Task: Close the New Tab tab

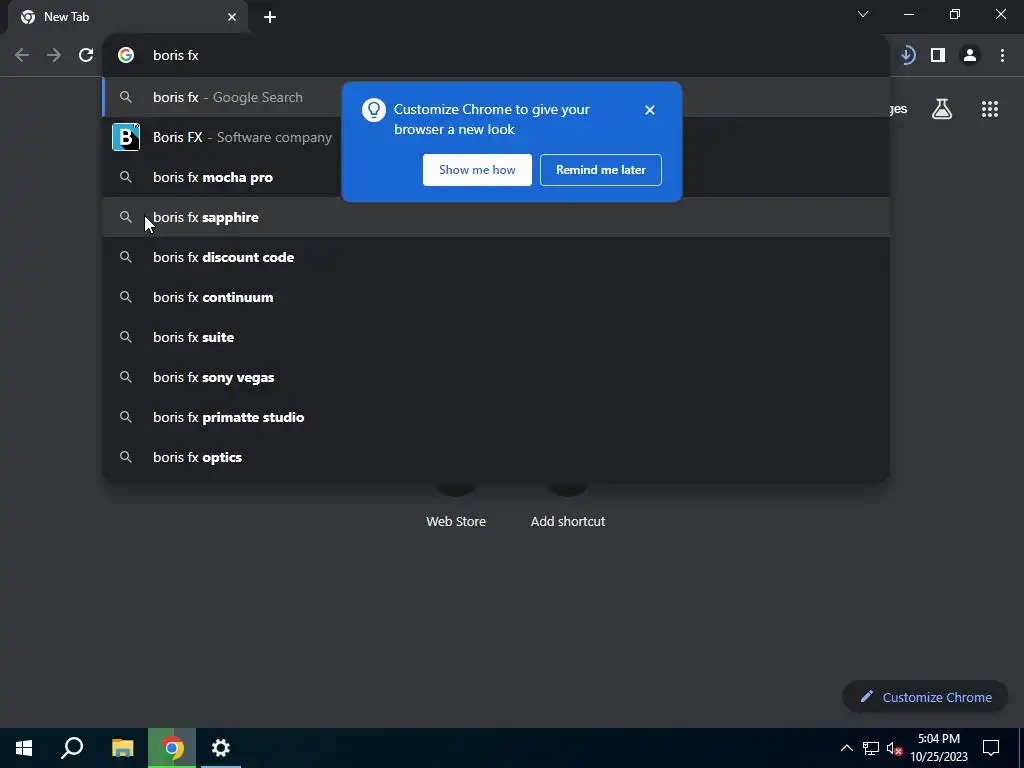Action: [232, 17]
